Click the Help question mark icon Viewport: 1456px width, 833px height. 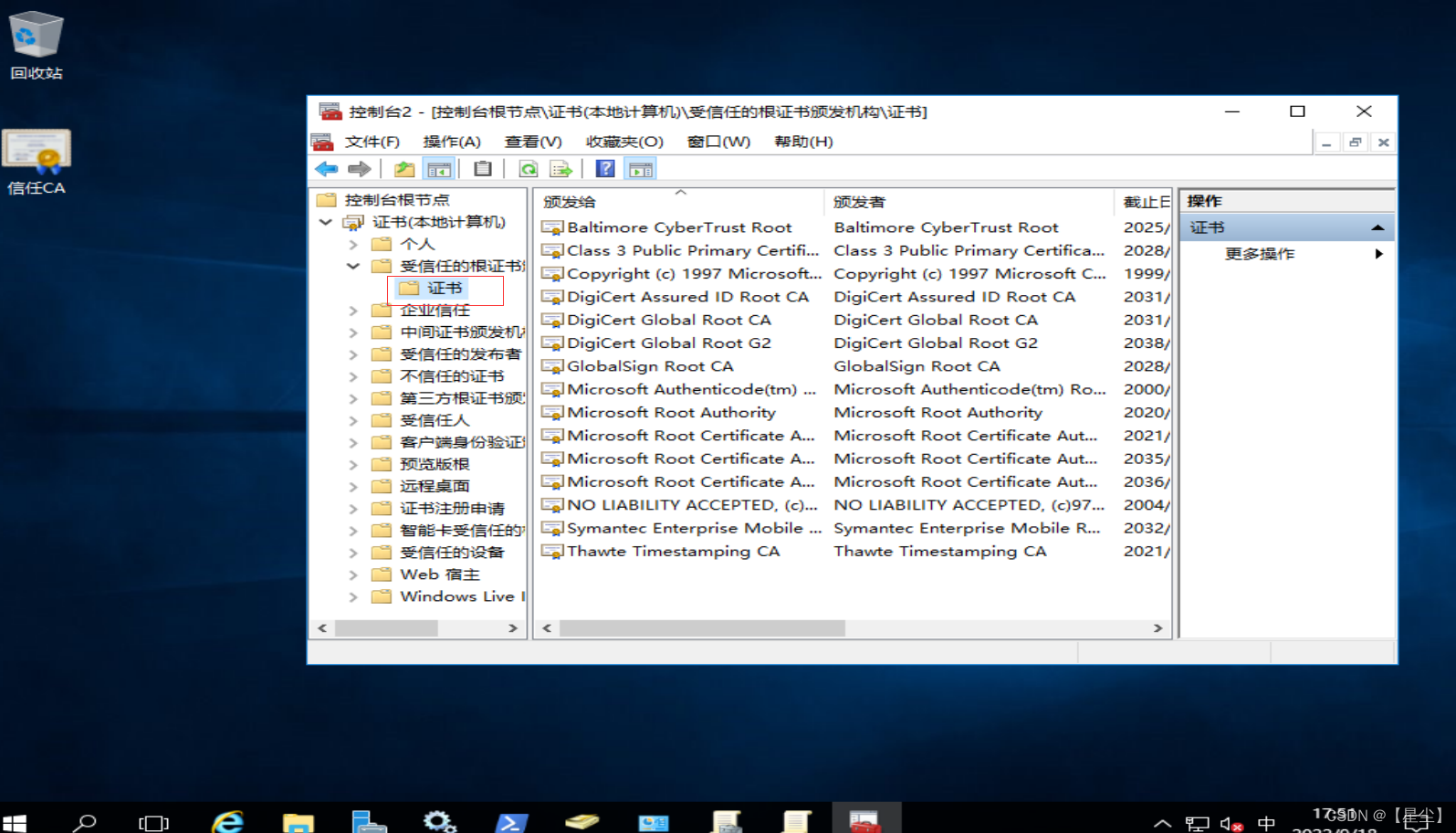pyautogui.click(x=604, y=169)
